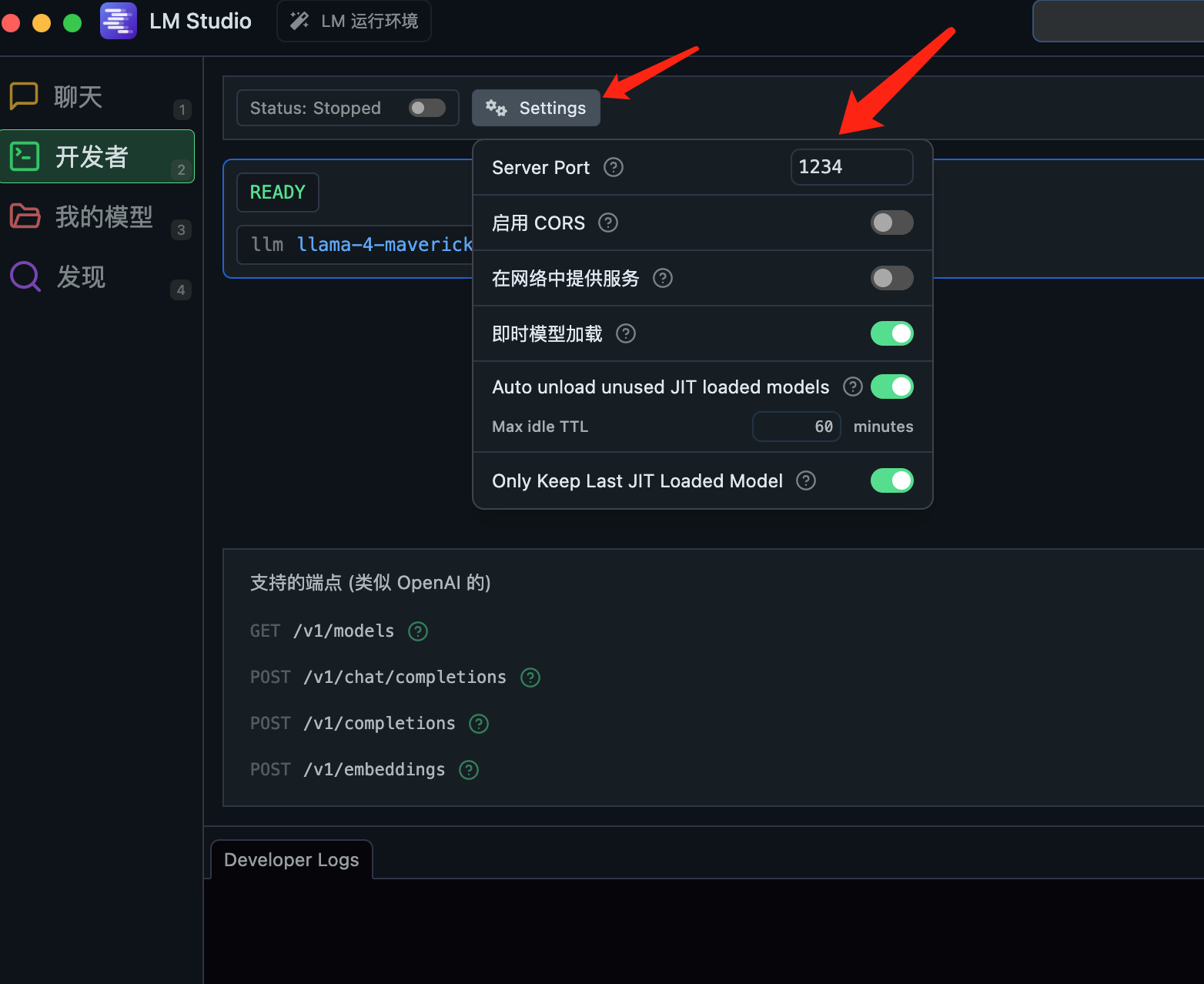Show help for 即时模型加载
The height and width of the screenshot is (984, 1204).
(x=626, y=333)
